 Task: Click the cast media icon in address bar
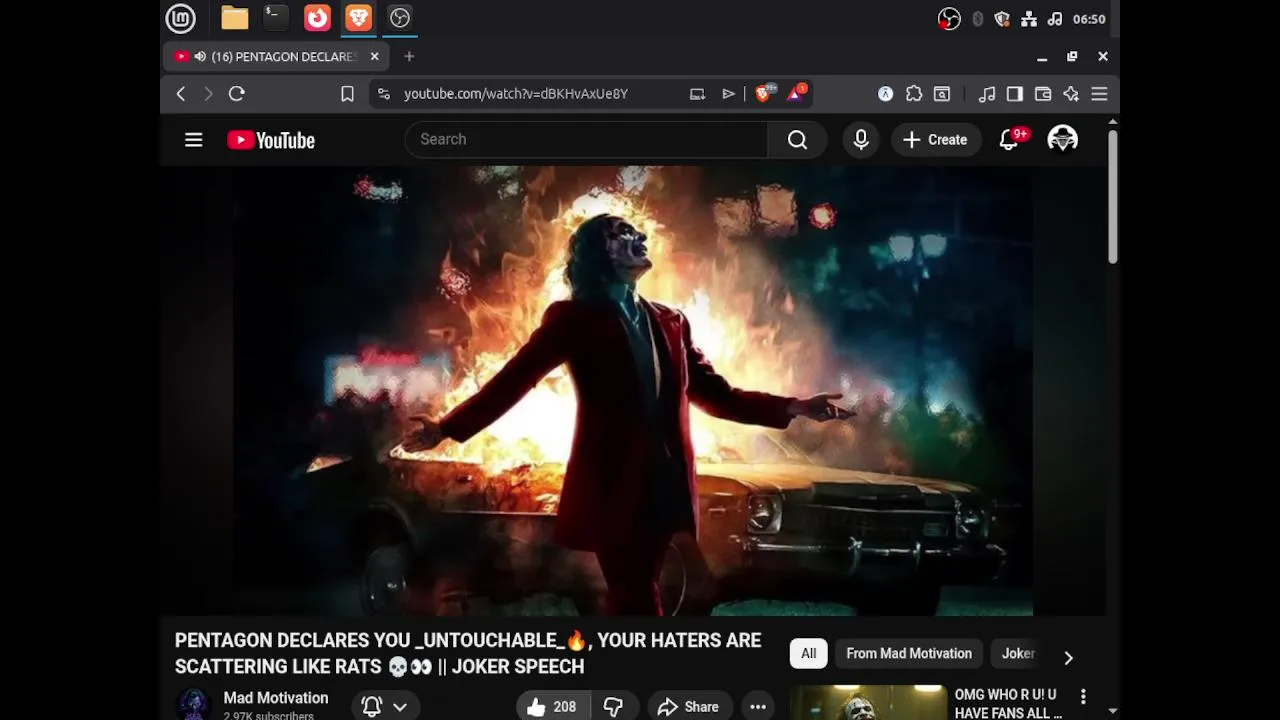697,94
